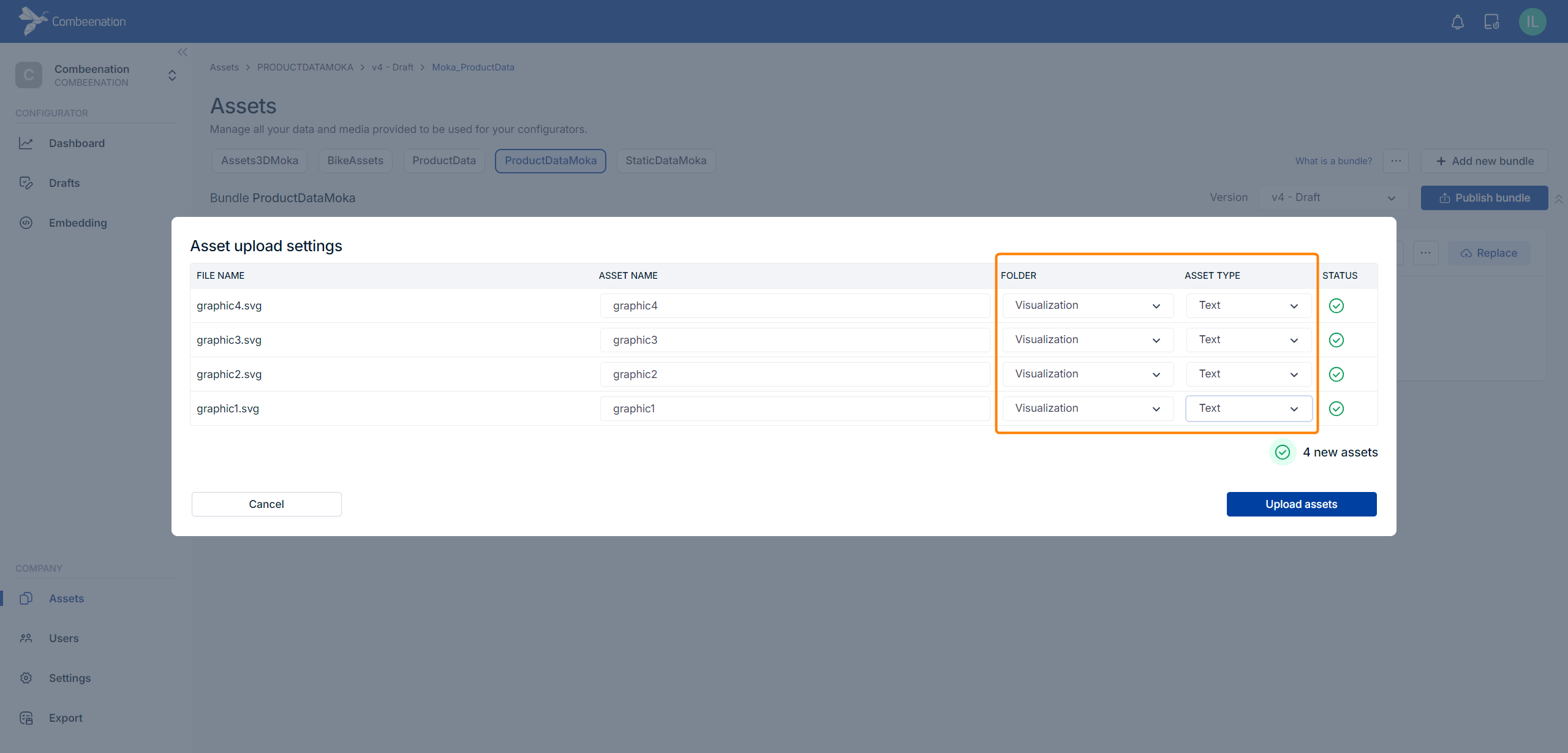Open Asset Type dropdown for graphic1.svg
1568x753 pixels.
tap(1248, 409)
